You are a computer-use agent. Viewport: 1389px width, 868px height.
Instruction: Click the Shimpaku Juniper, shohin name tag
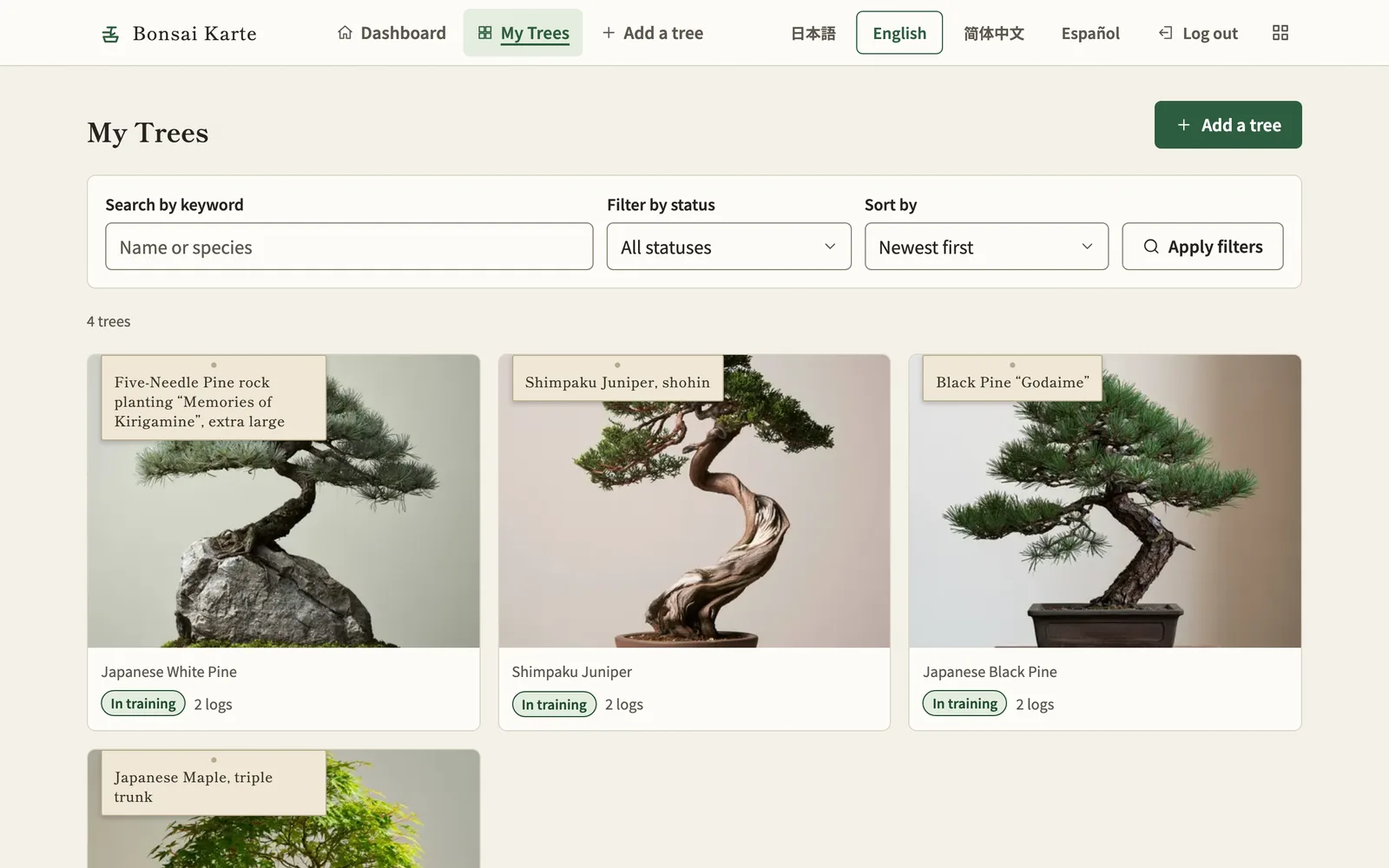618,378
